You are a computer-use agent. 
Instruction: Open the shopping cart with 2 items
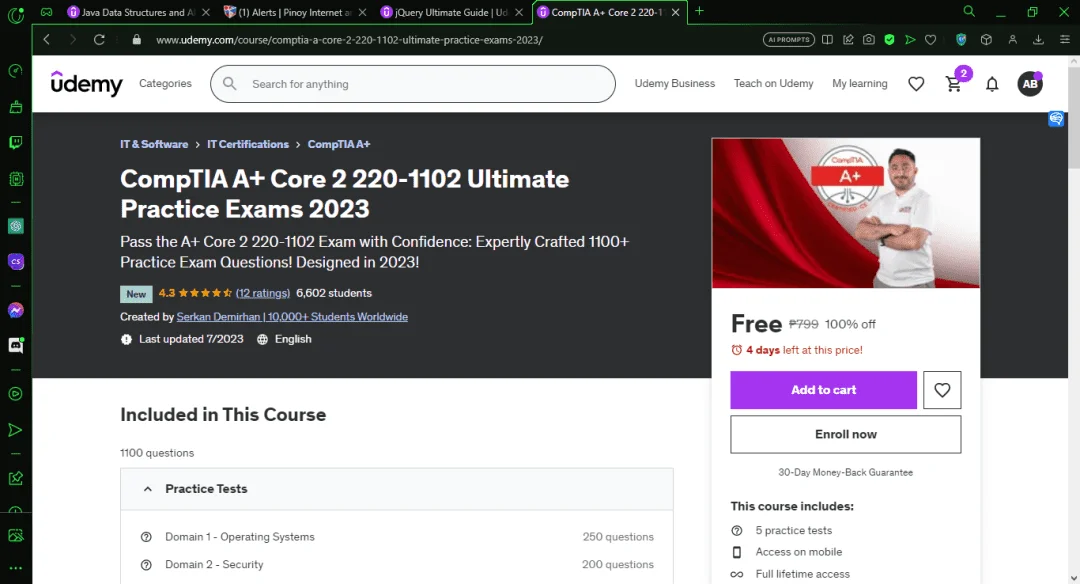click(x=954, y=84)
